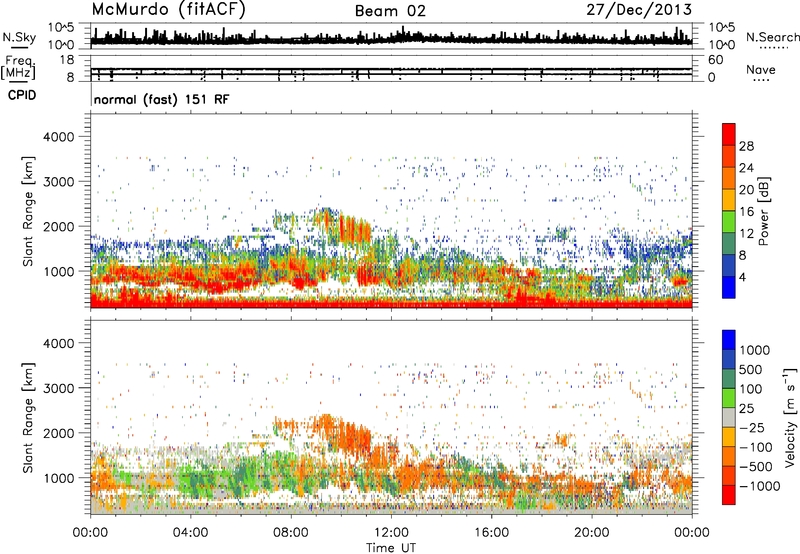Image resolution: width=800 pixels, height=554 pixels.
Task: Click the Slant Range label of velocity panel
Action: [x=28, y=417]
